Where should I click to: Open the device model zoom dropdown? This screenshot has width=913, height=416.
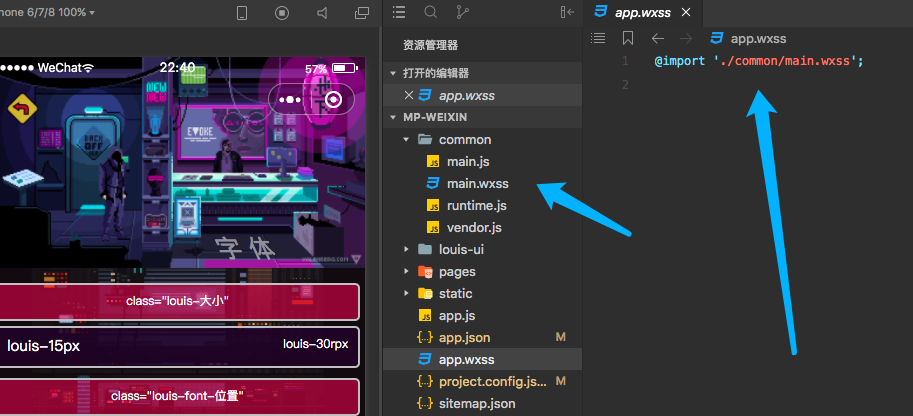point(48,12)
